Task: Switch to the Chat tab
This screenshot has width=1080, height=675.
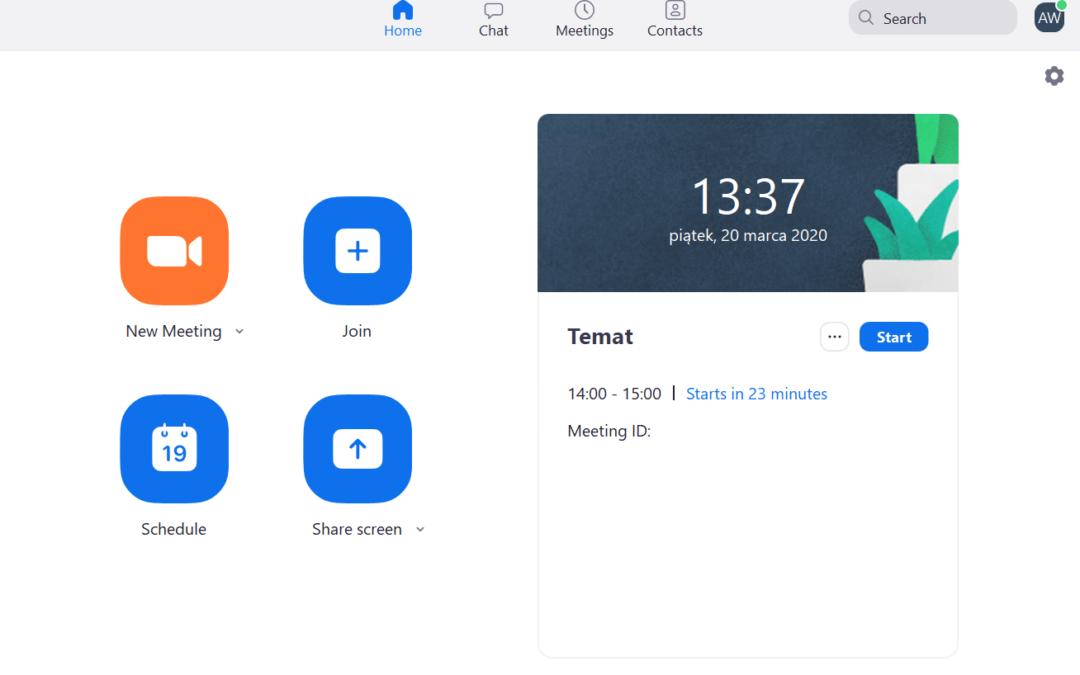Action: pyautogui.click(x=493, y=19)
